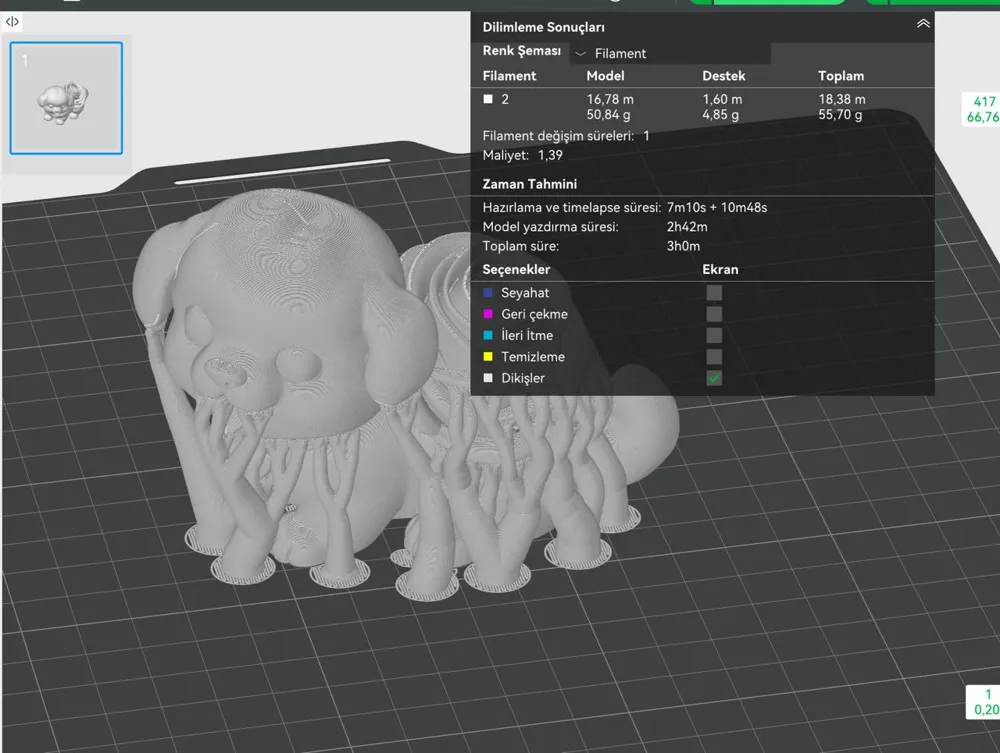
Task: Enable the İleri İtme display checkbox
Action: click(714, 335)
